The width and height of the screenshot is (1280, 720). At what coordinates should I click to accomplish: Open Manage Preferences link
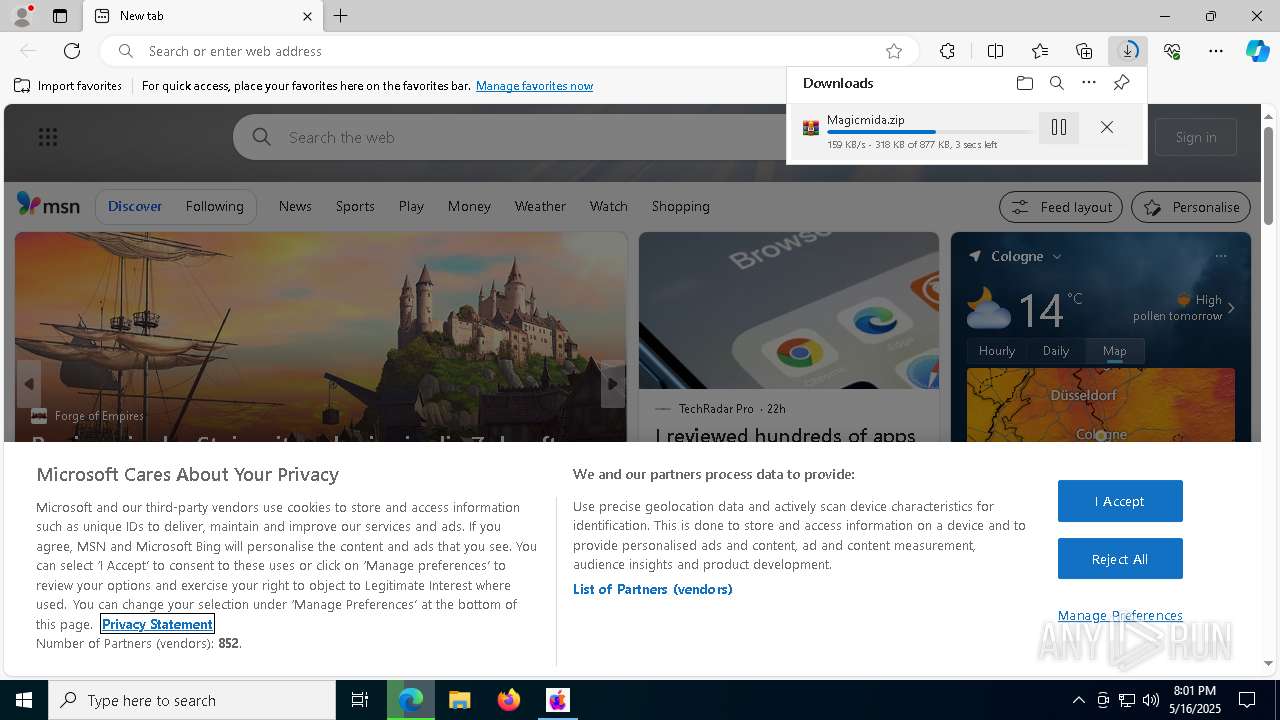[1120, 615]
